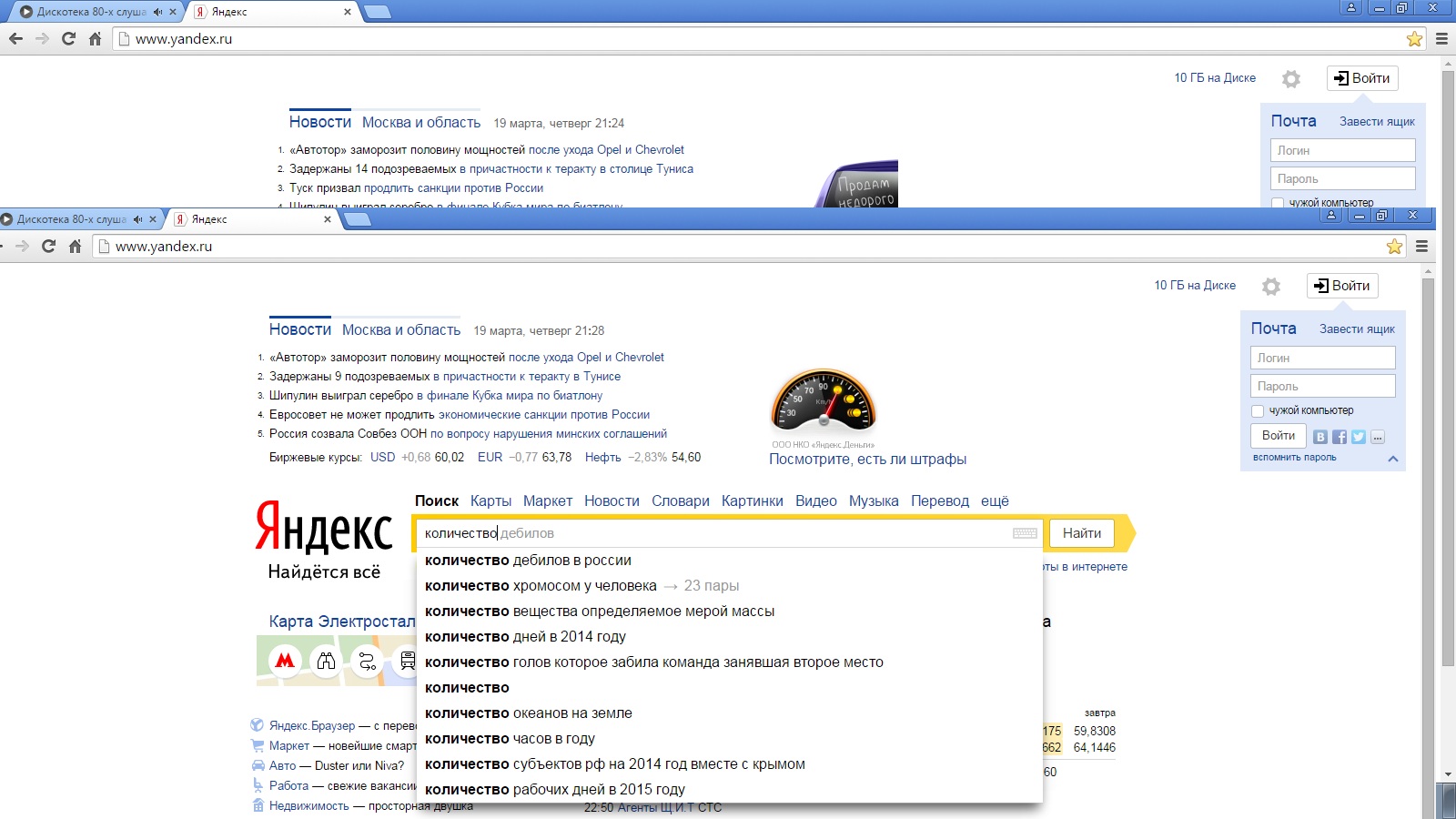Viewport: 1456px width, 819px height.
Task: Click the Логин field in front window
Action: pos(1322,358)
